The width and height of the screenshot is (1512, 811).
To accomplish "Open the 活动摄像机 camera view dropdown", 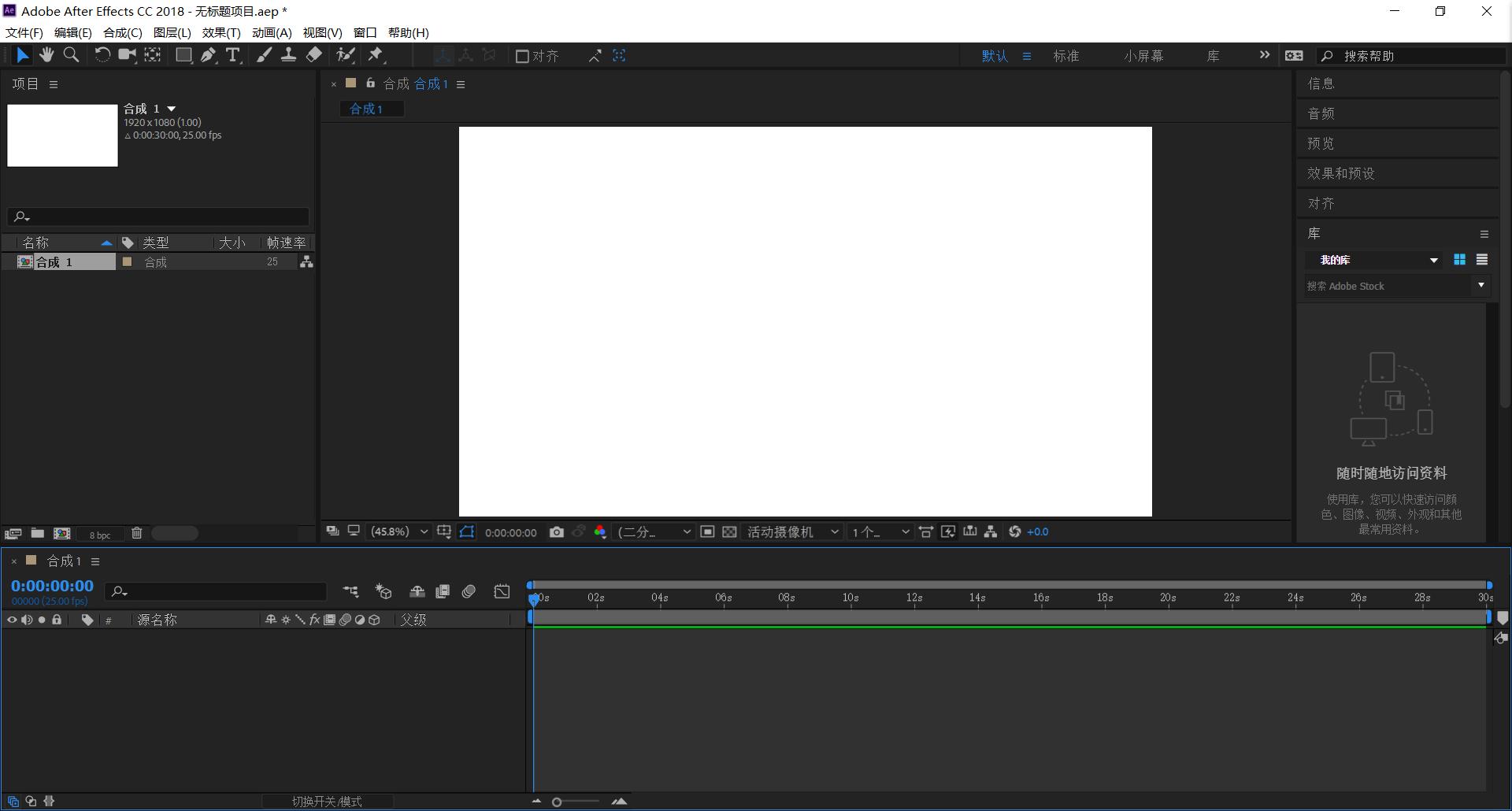I will click(x=791, y=532).
